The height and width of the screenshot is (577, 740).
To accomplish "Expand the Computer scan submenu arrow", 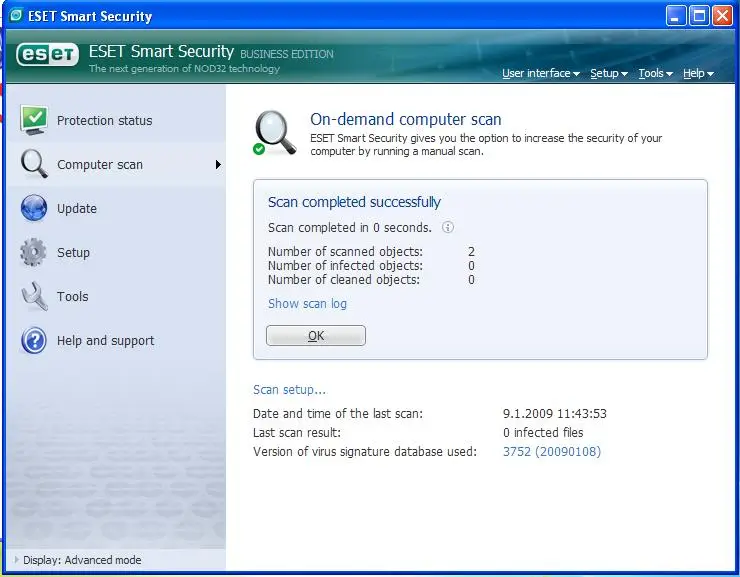I will [x=218, y=164].
